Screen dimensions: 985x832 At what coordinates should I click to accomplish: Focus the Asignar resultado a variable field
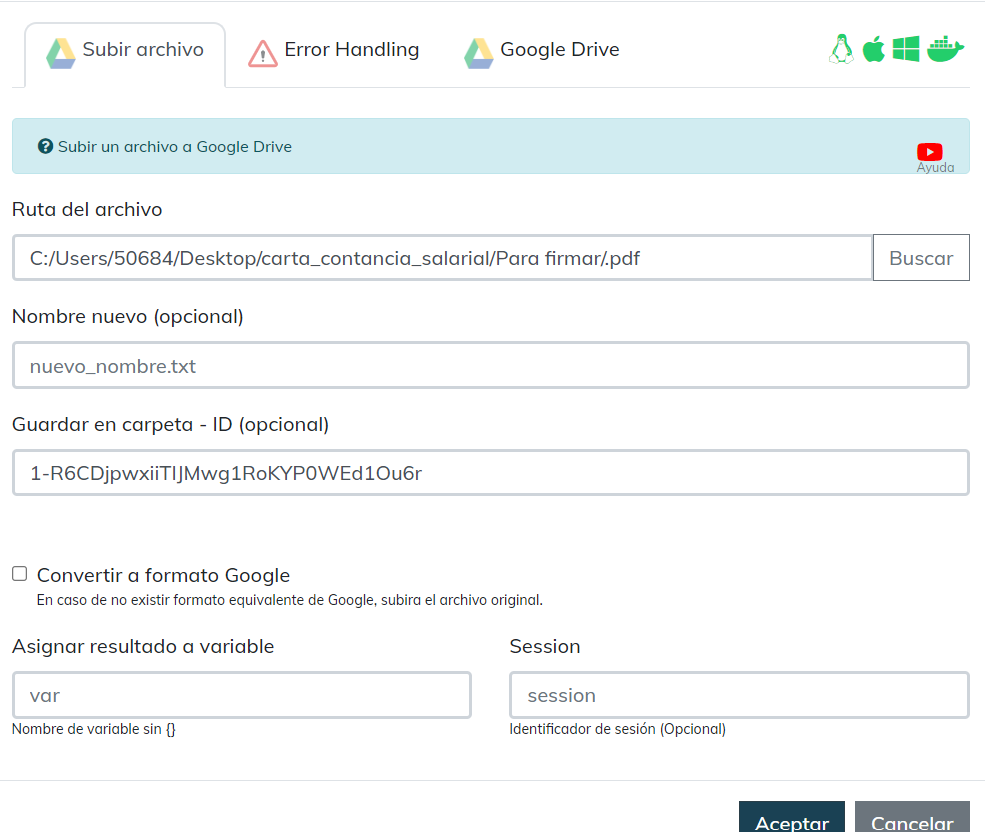[241, 695]
